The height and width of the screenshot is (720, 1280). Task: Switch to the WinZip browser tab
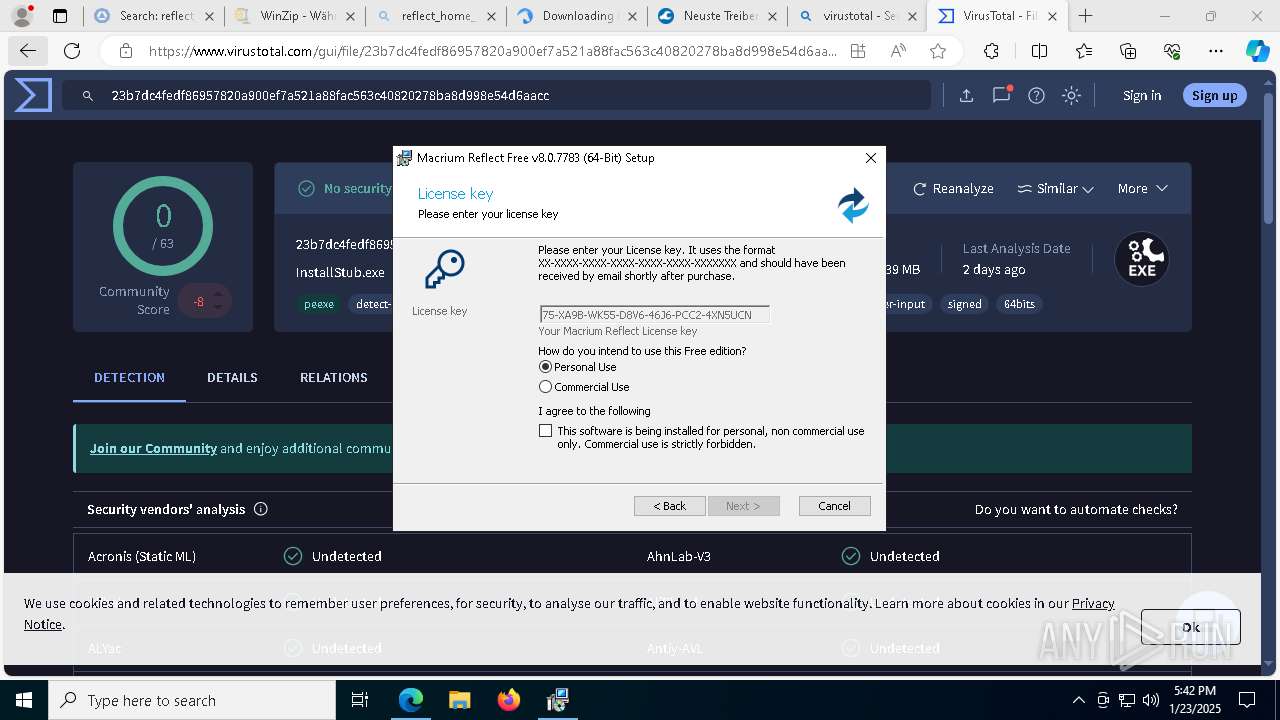coord(293,16)
